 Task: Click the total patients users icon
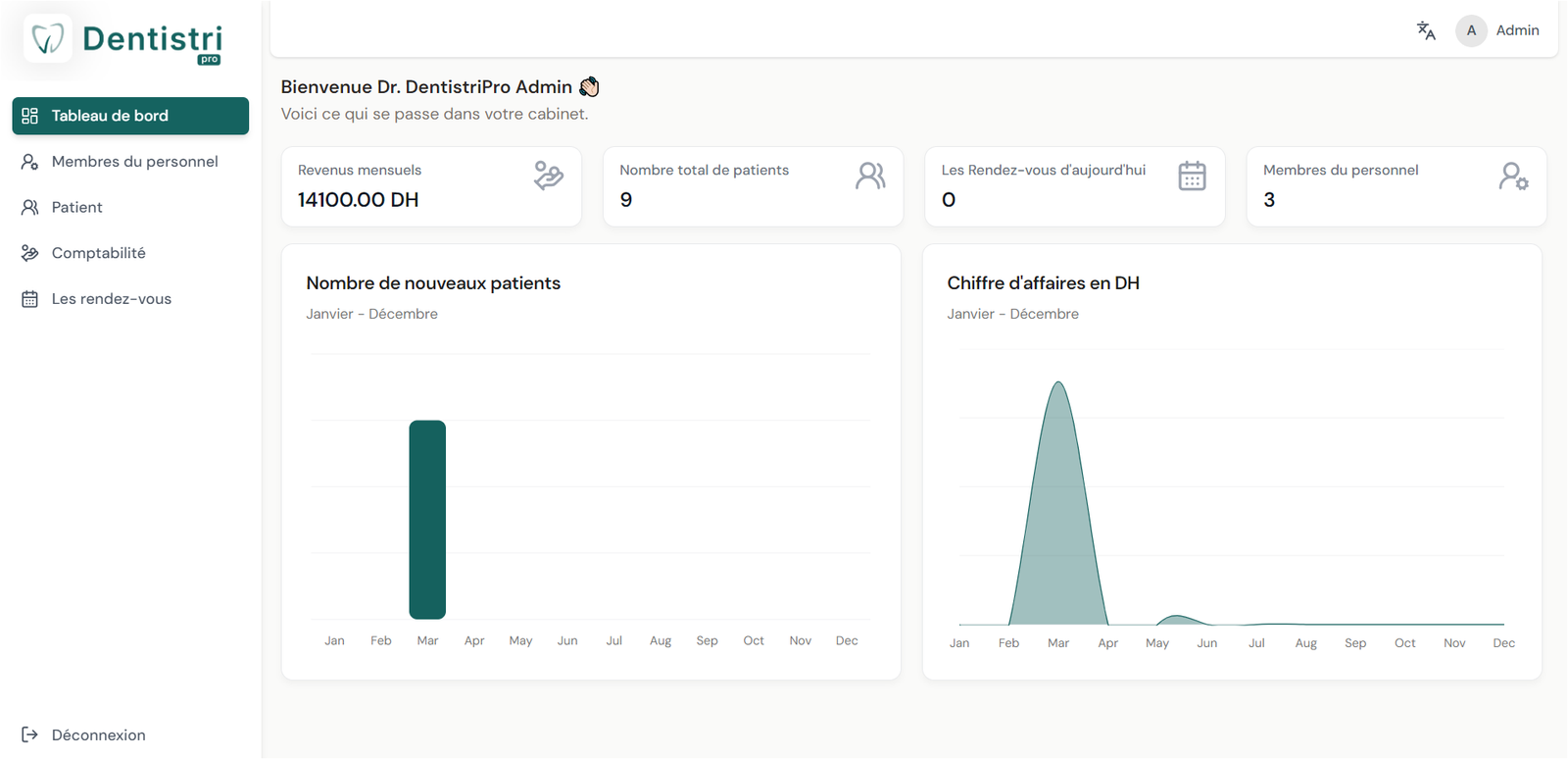point(870,176)
